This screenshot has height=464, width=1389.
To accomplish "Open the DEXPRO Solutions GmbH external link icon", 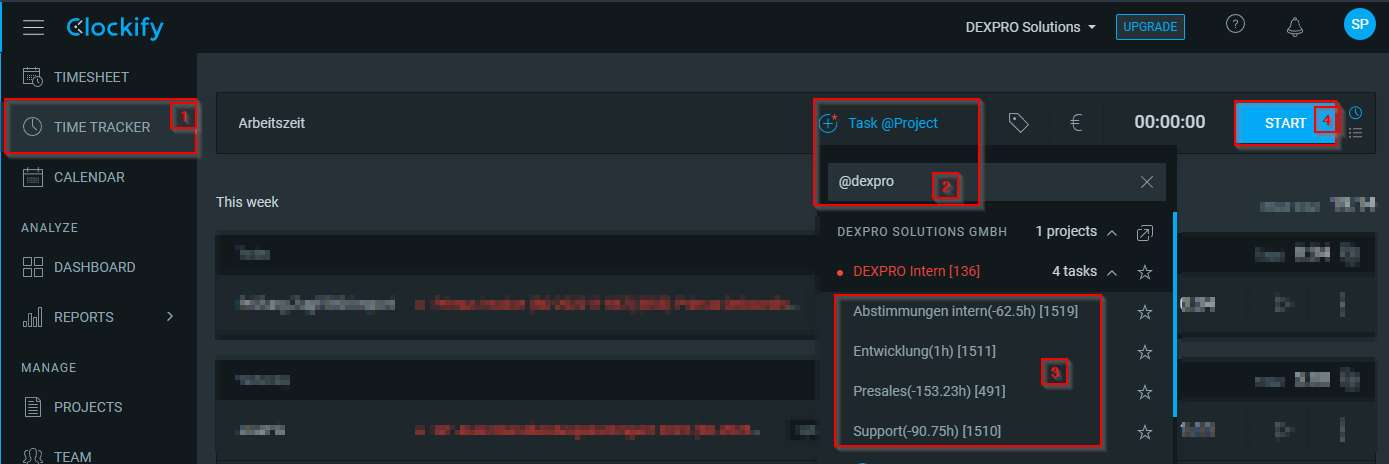I will (x=1145, y=232).
